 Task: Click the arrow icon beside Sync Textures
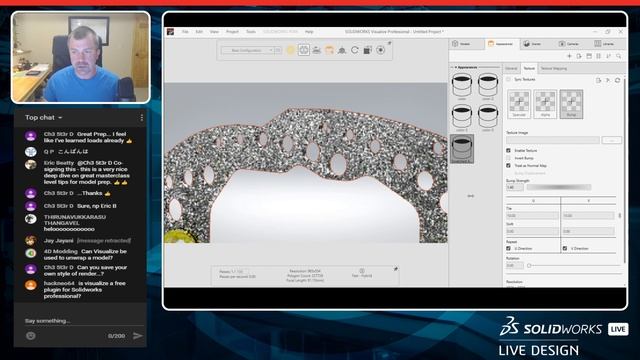point(608,80)
